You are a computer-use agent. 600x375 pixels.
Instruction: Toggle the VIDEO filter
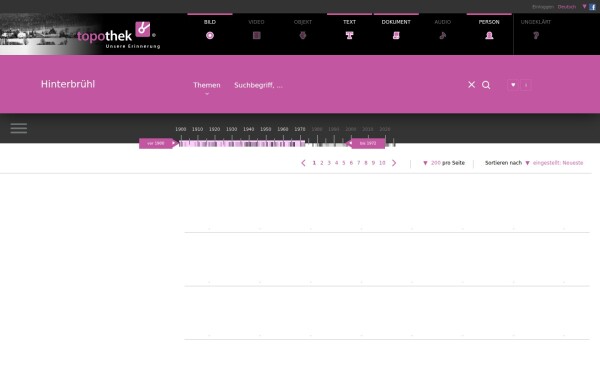tap(256, 30)
